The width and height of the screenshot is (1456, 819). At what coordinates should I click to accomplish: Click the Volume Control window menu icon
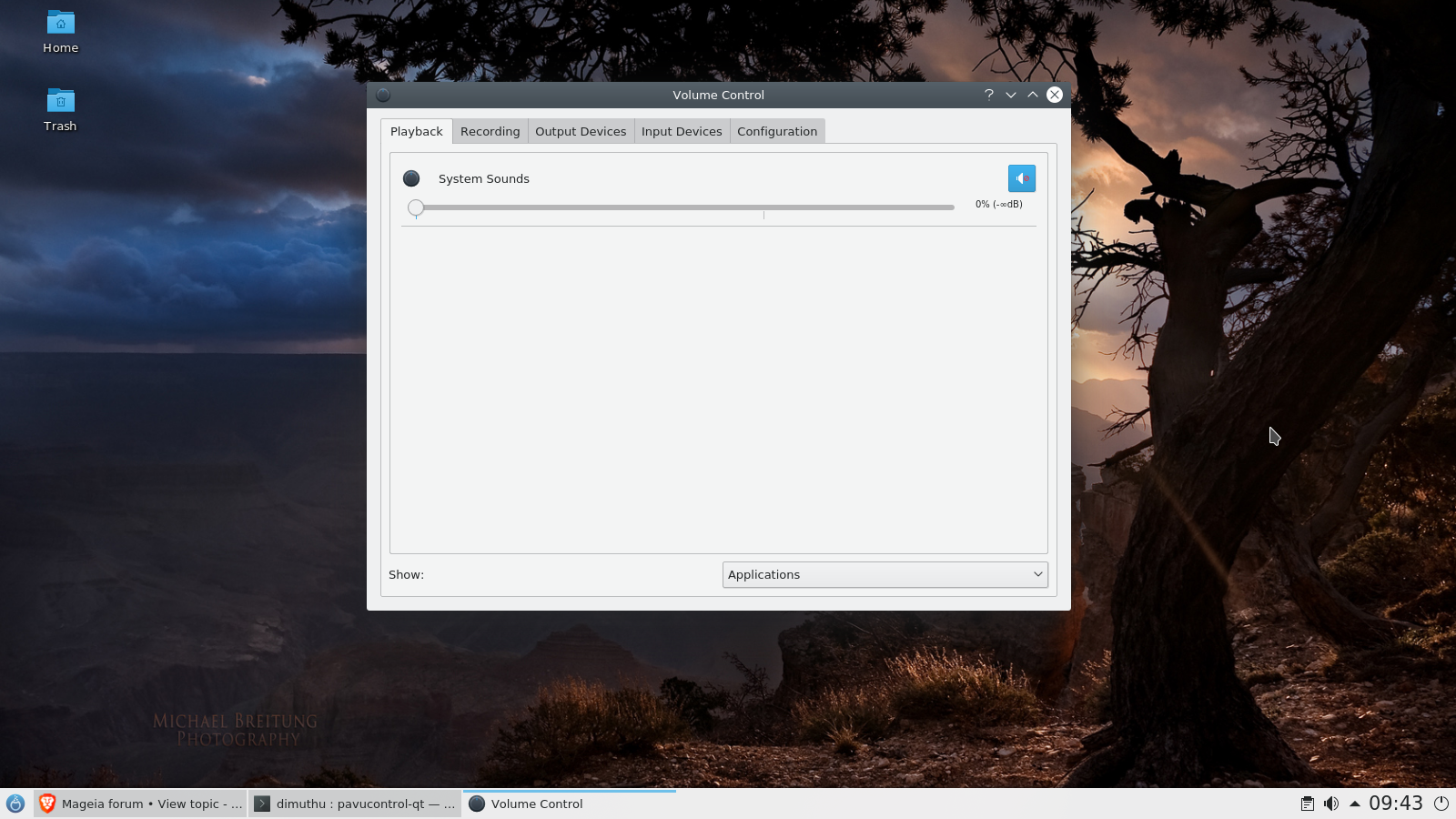383,95
